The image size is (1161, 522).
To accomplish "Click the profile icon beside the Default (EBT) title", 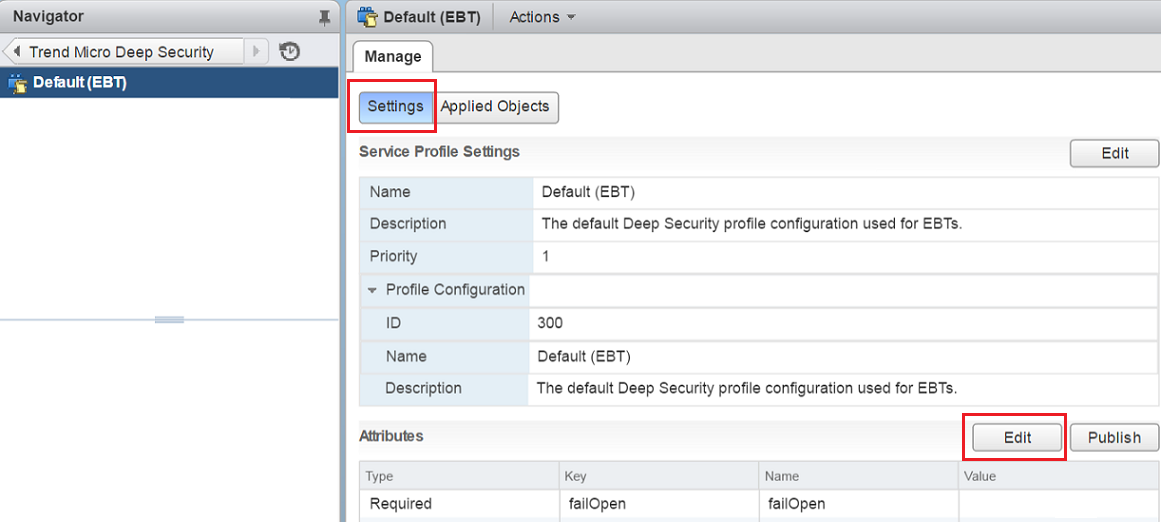I will click(367, 17).
